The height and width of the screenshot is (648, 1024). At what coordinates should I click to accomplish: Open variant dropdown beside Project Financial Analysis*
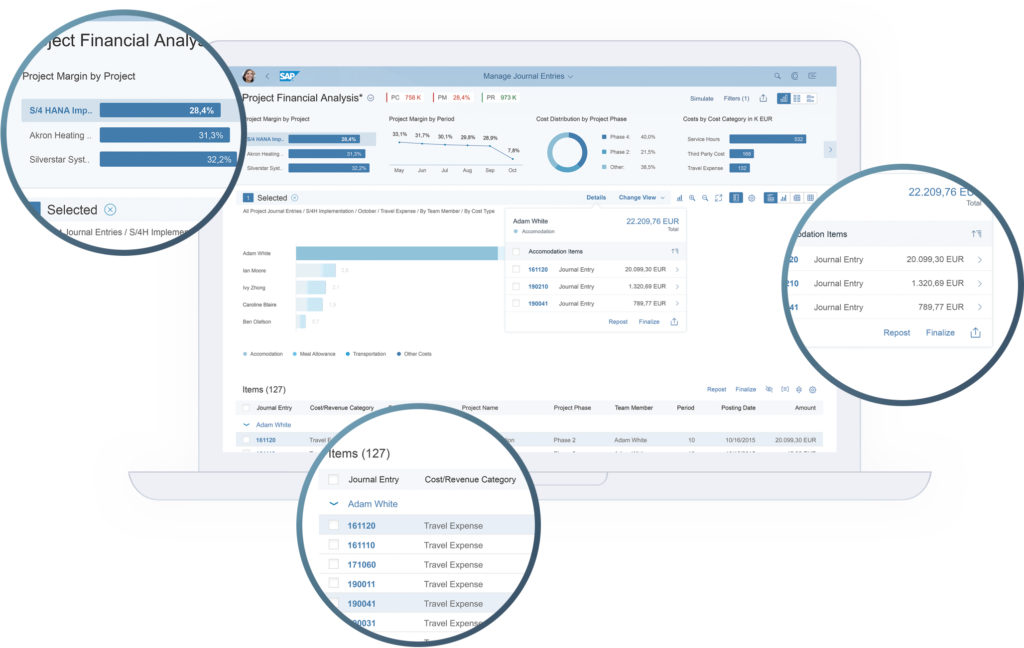(370, 98)
